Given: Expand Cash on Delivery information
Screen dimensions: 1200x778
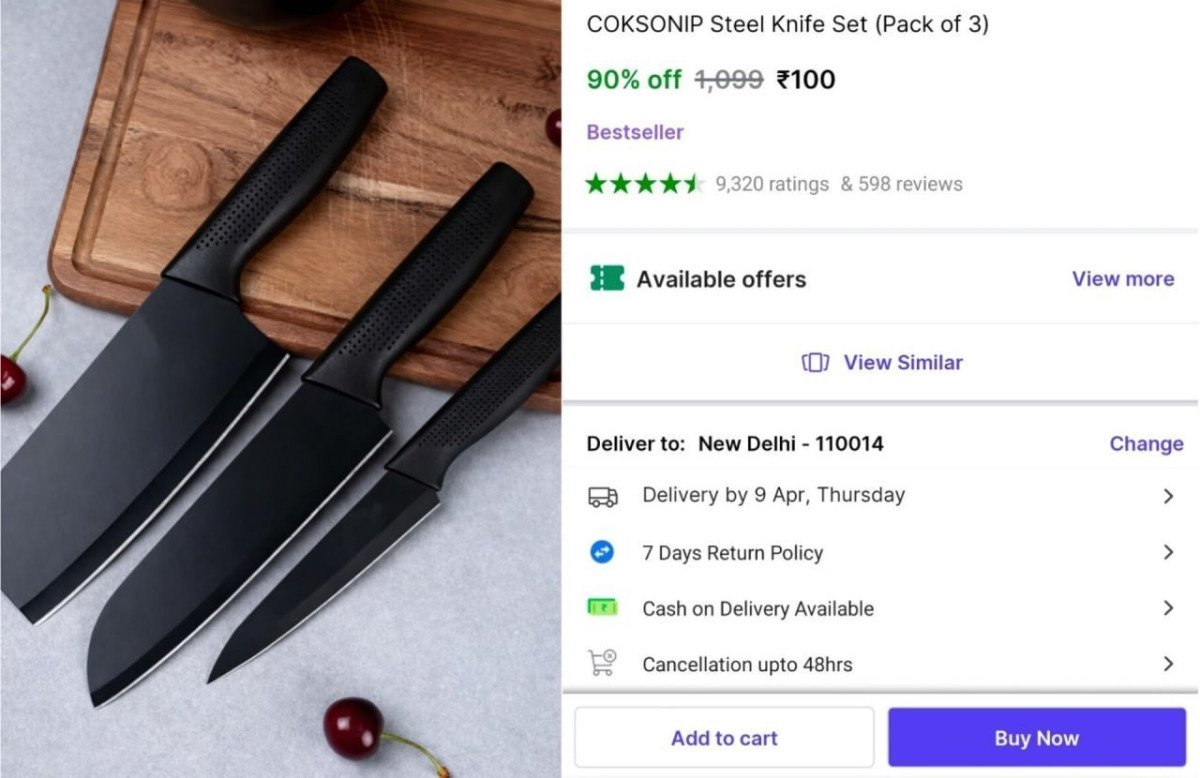Looking at the screenshot, I should click(x=1168, y=608).
